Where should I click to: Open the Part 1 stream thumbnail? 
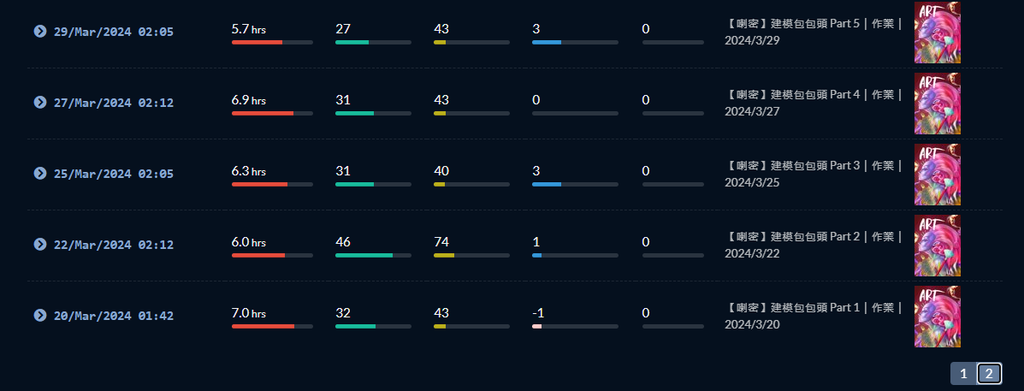tap(937, 317)
